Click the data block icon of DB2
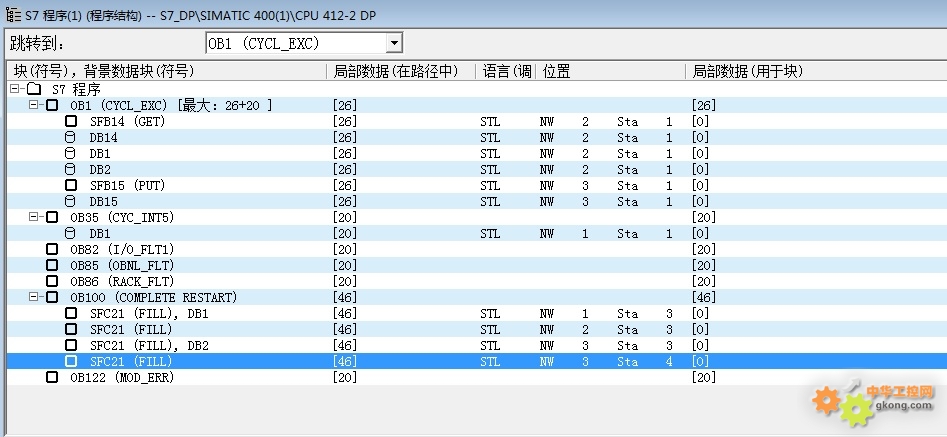 [70, 169]
